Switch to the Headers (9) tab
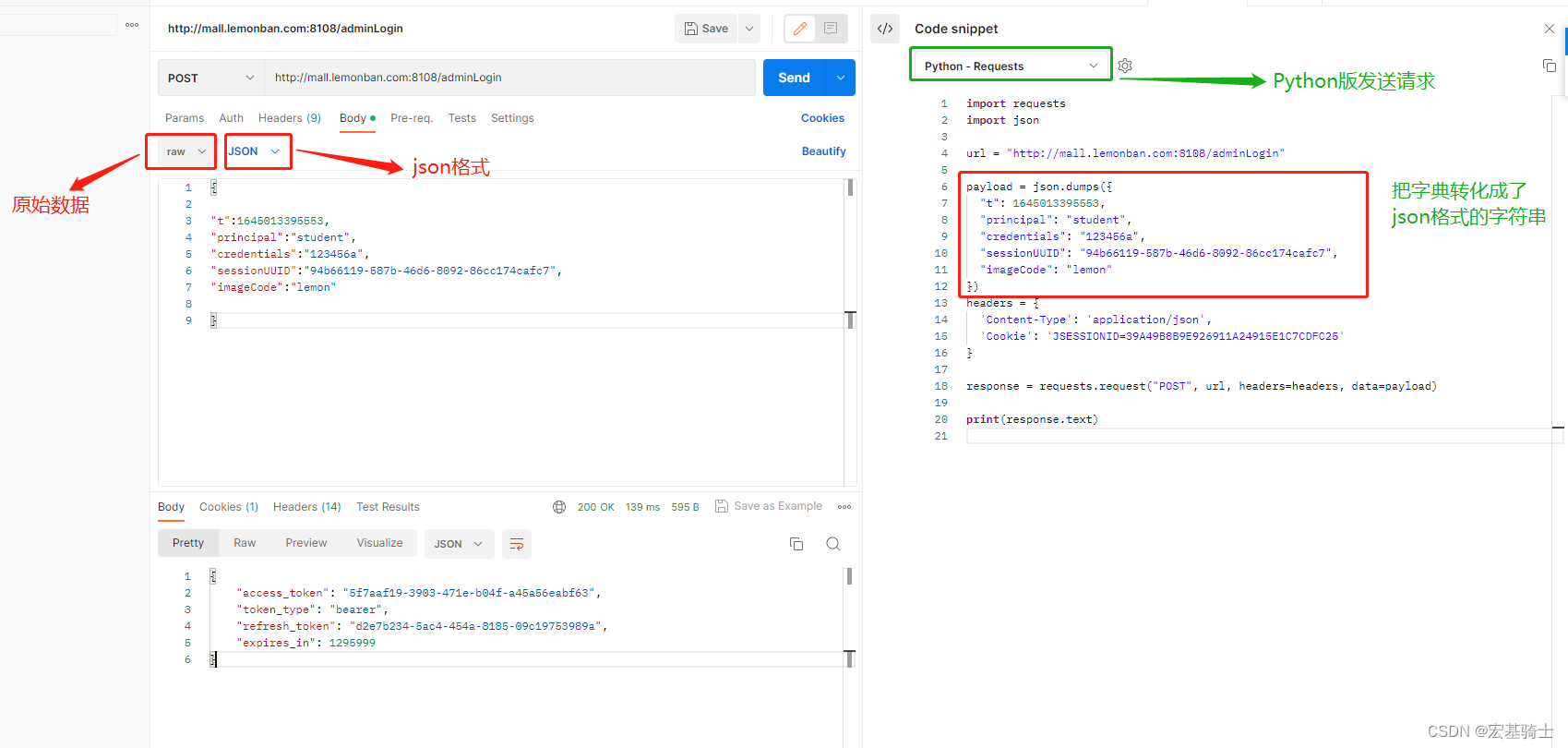The height and width of the screenshot is (748, 1568). pos(290,118)
